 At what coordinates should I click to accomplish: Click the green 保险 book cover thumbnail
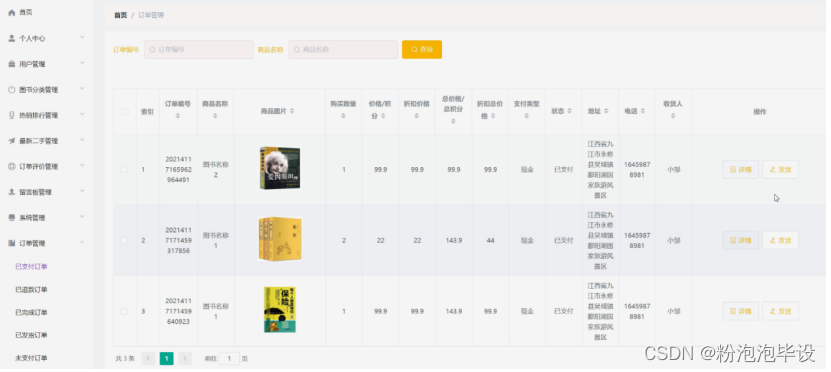tap(280, 310)
